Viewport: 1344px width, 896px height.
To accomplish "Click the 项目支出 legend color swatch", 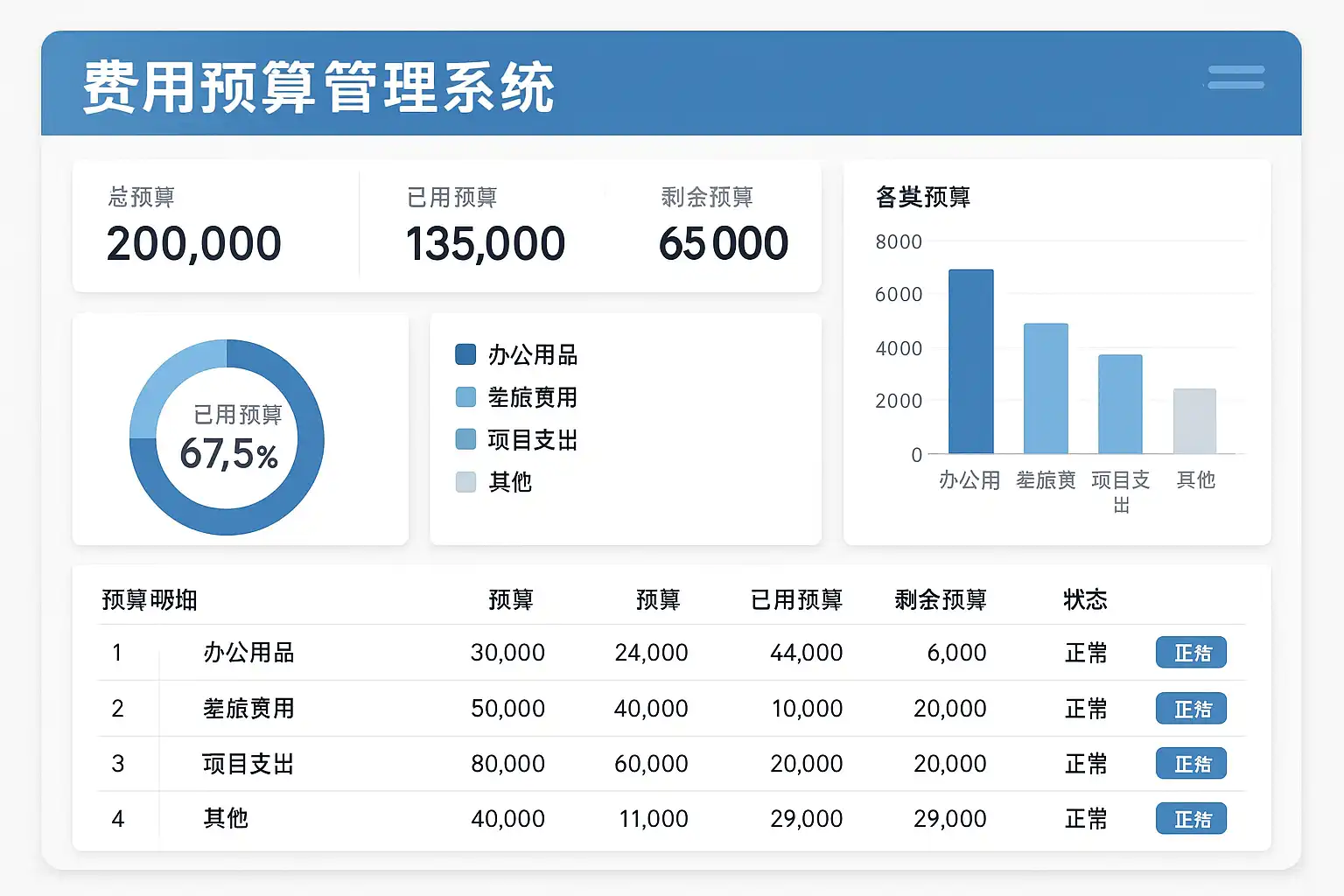I will coord(465,439).
